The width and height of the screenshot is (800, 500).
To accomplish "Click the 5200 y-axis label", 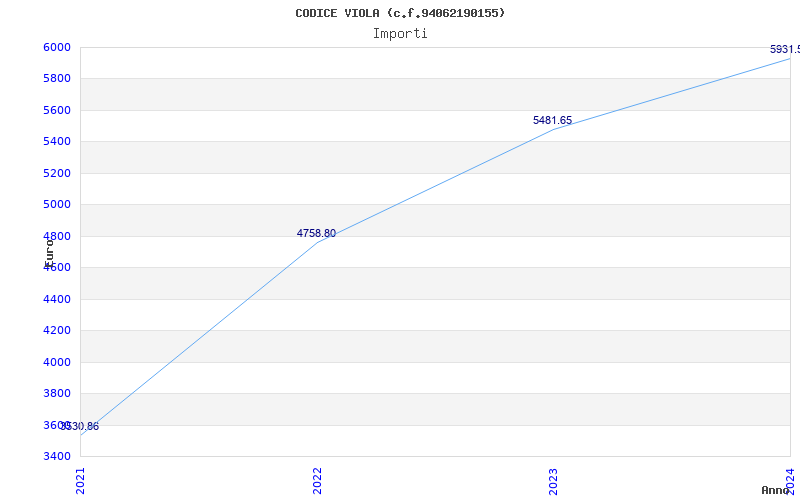I will (57, 173).
